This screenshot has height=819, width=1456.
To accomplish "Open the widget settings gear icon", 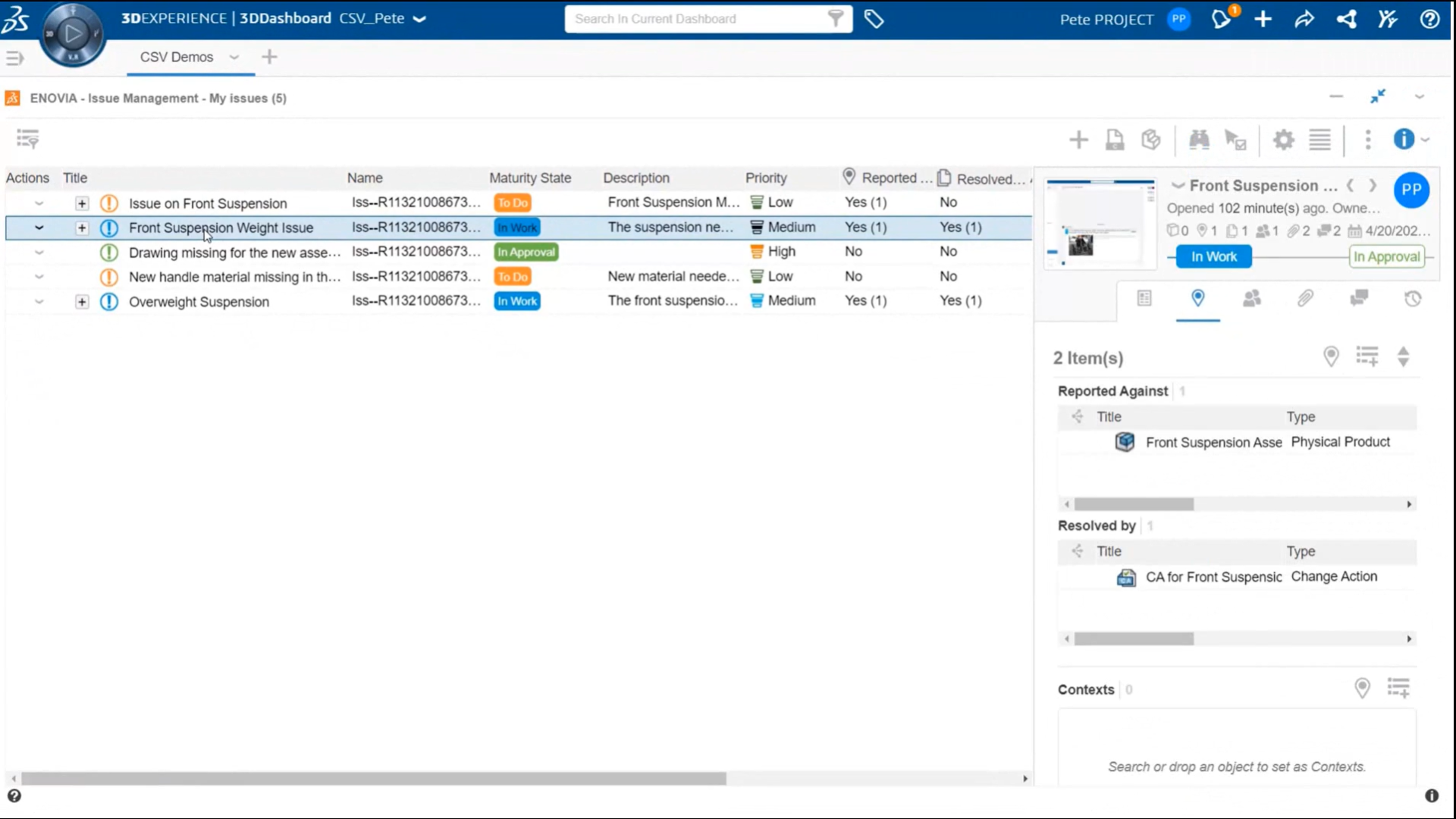I will pos(1283,140).
